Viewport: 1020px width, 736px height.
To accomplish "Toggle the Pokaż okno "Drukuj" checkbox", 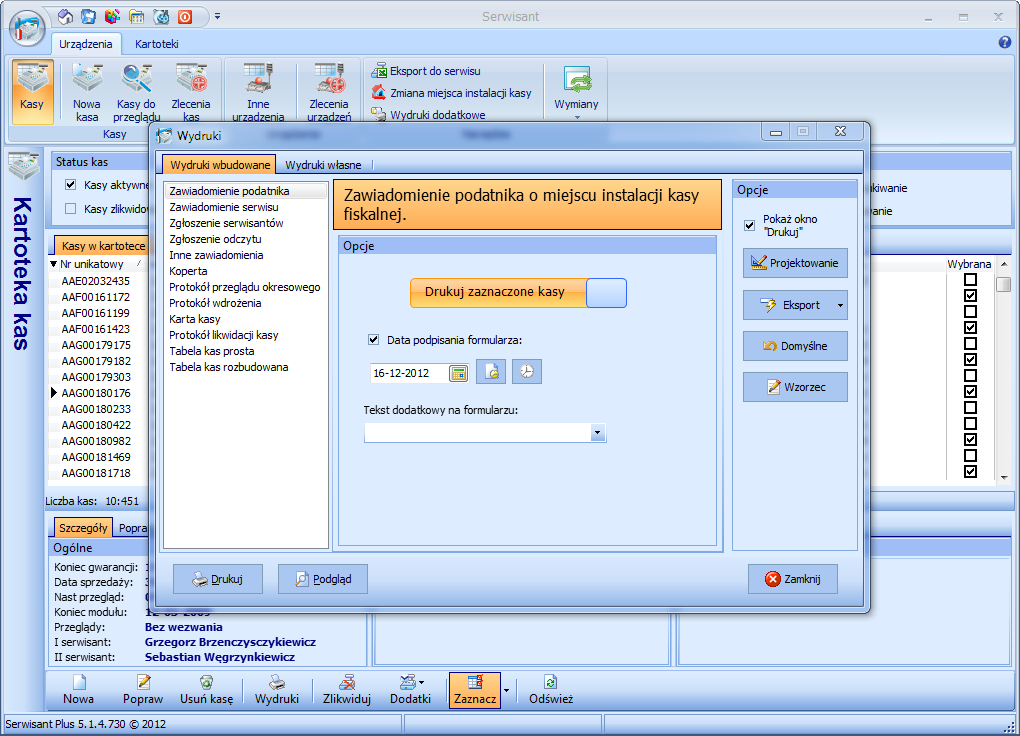I will click(749, 225).
